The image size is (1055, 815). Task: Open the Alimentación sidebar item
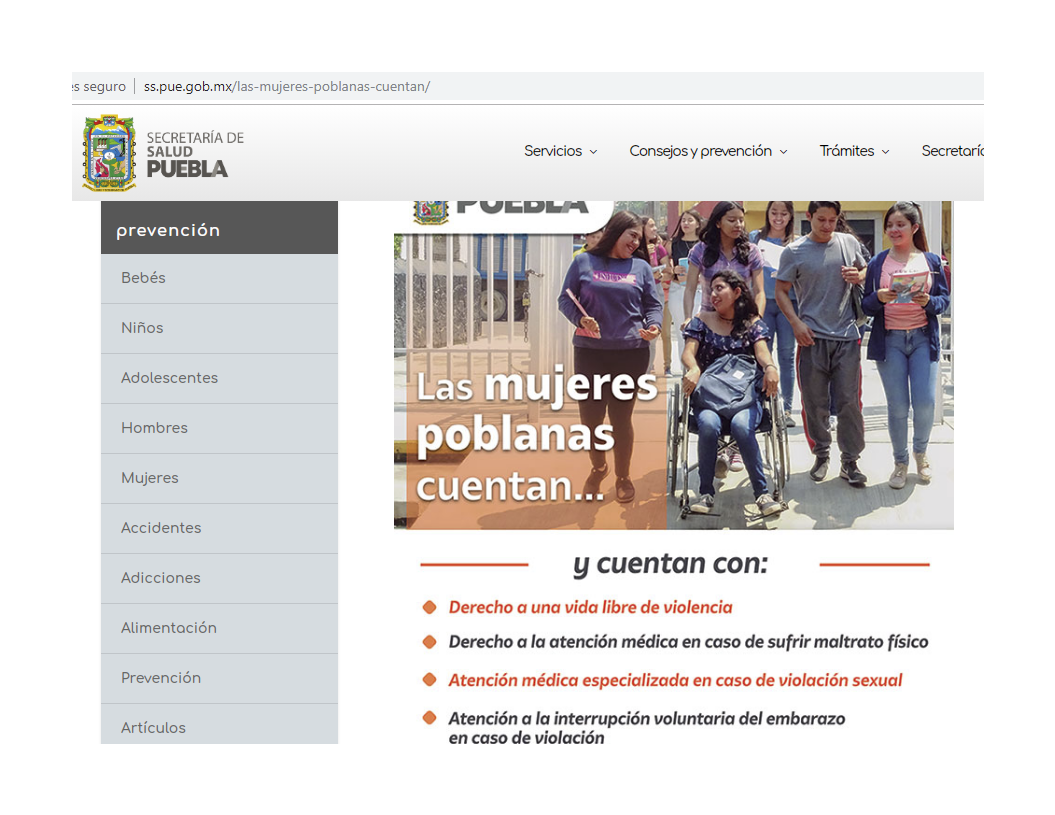pyautogui.click(x=169, y=628)
